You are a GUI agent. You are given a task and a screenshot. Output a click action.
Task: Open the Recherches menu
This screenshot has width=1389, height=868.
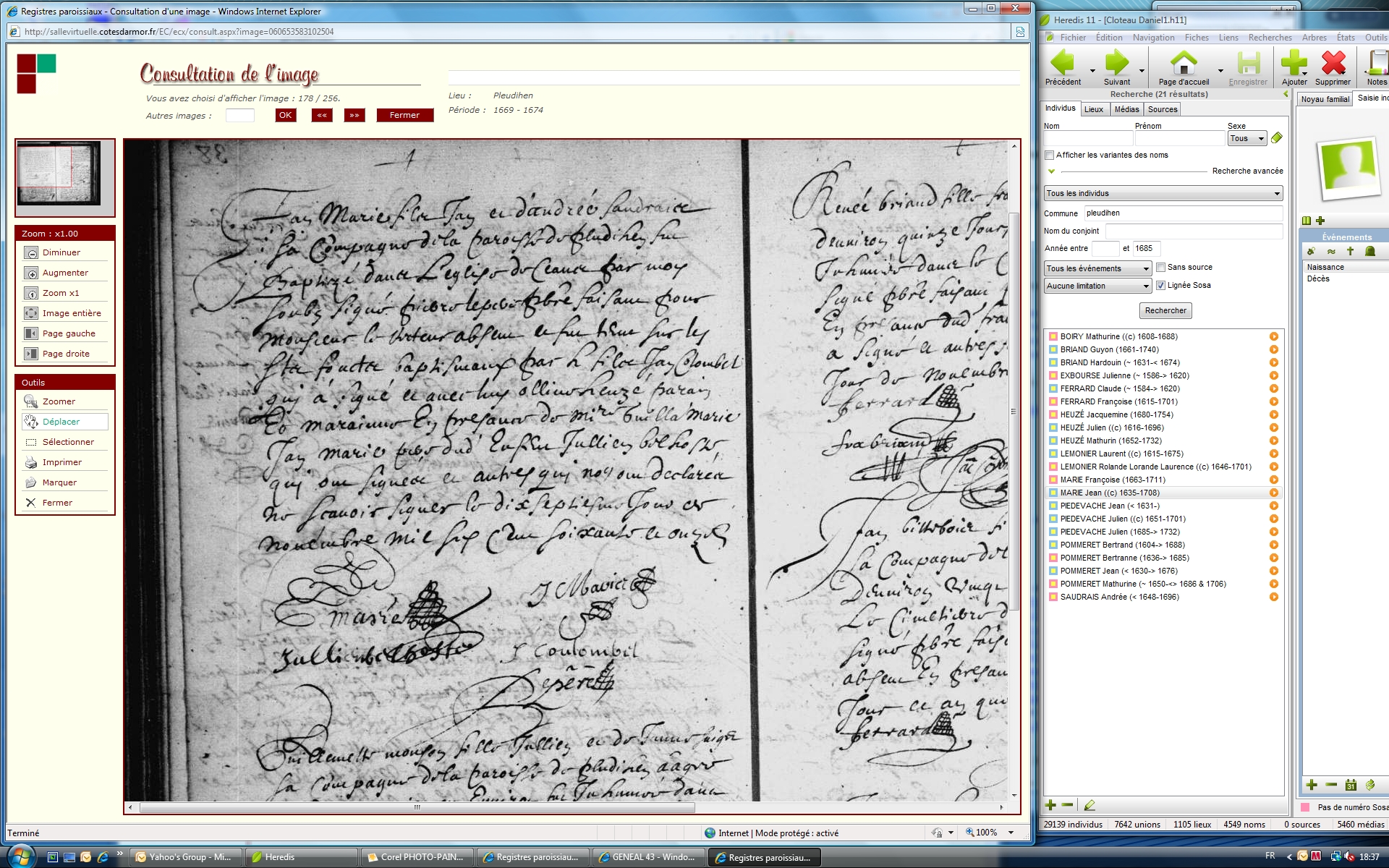1270,38
